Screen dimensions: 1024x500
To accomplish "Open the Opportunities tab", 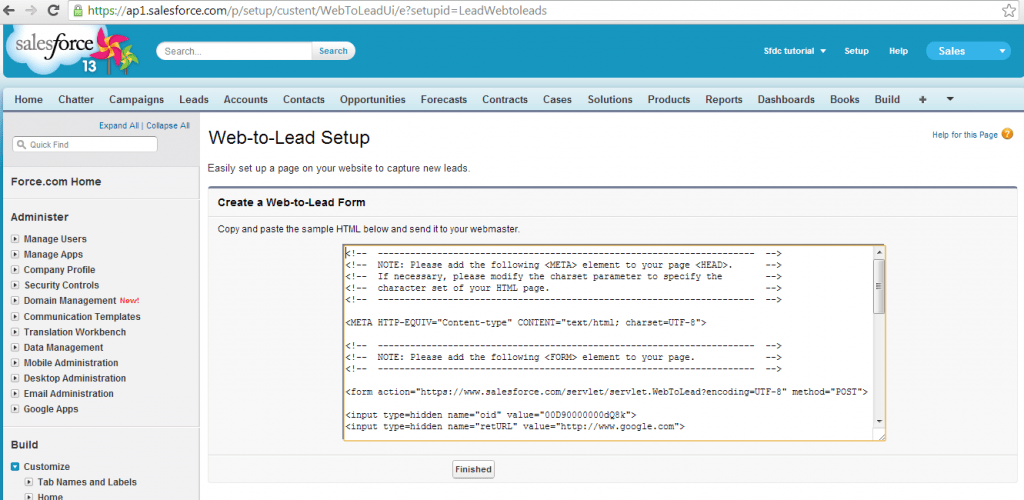I will pos(373,99).
